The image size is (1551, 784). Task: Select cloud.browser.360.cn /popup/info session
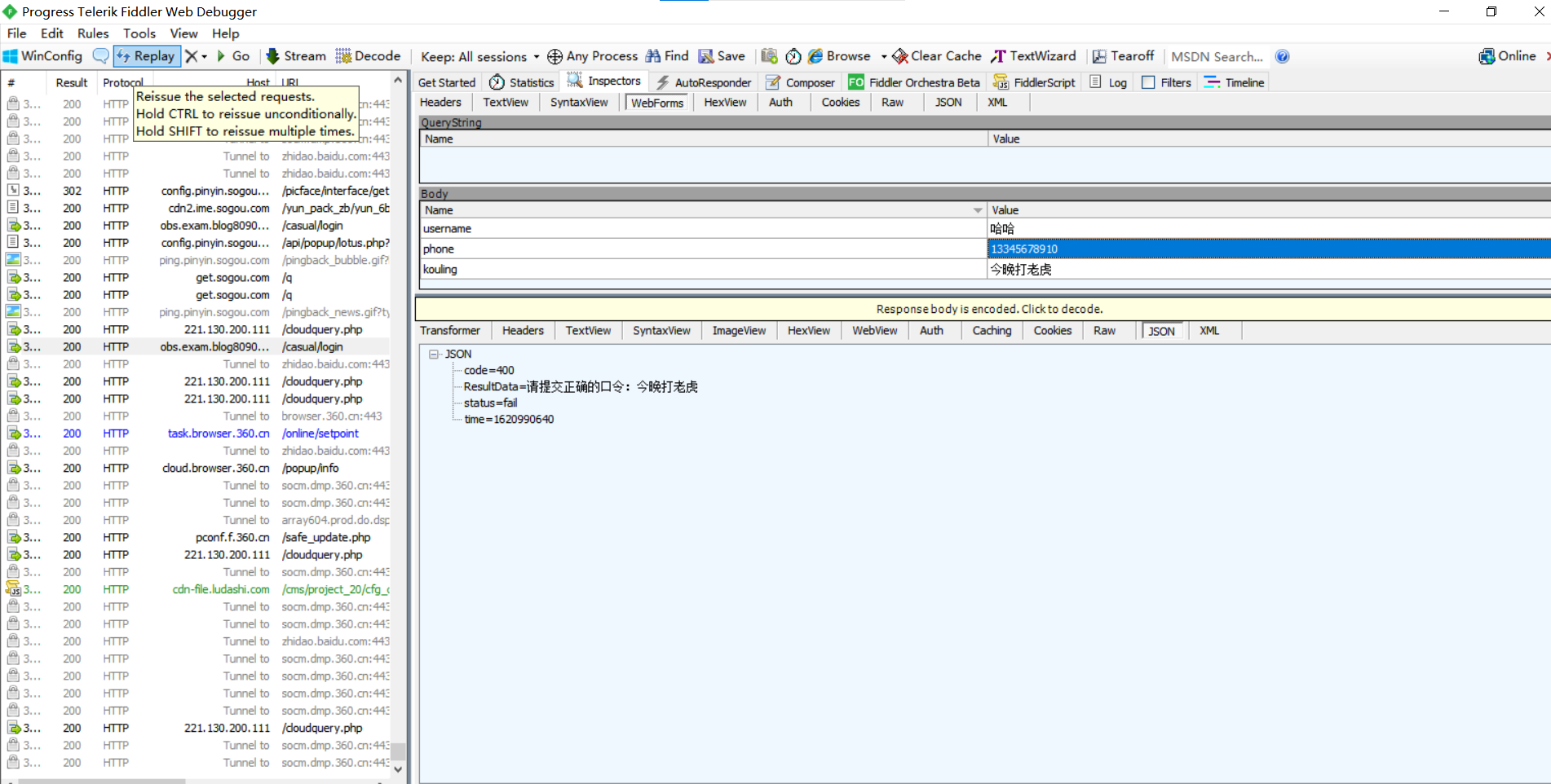[197, 468]
